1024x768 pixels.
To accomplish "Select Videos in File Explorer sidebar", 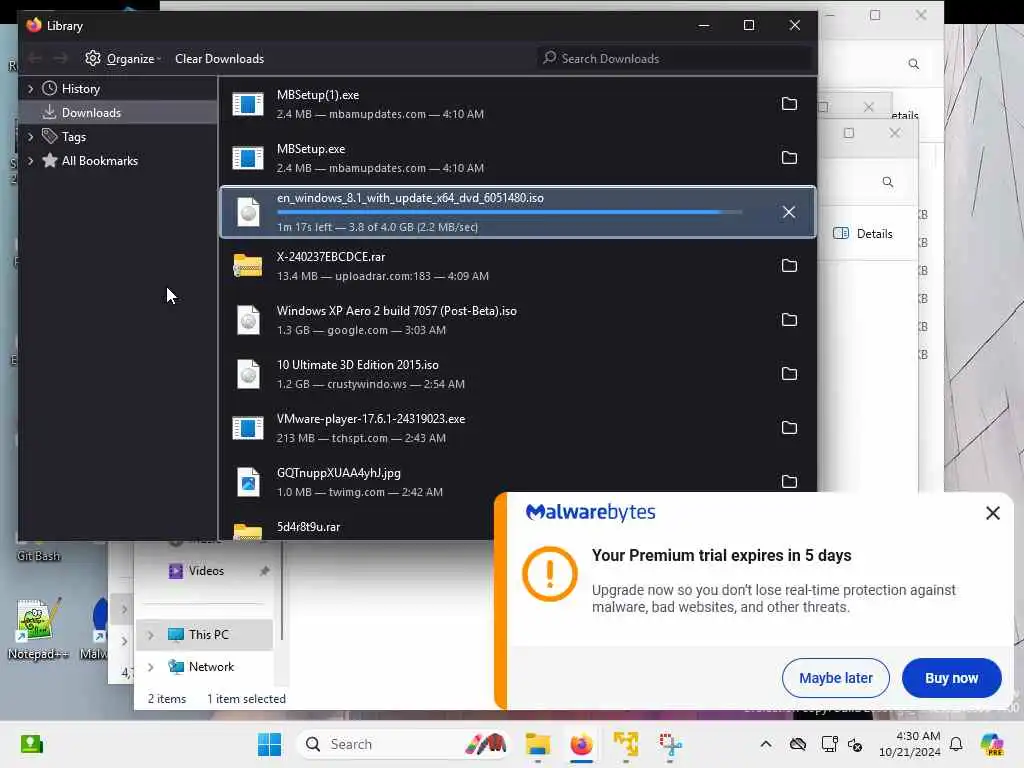I will pos(206,571).
